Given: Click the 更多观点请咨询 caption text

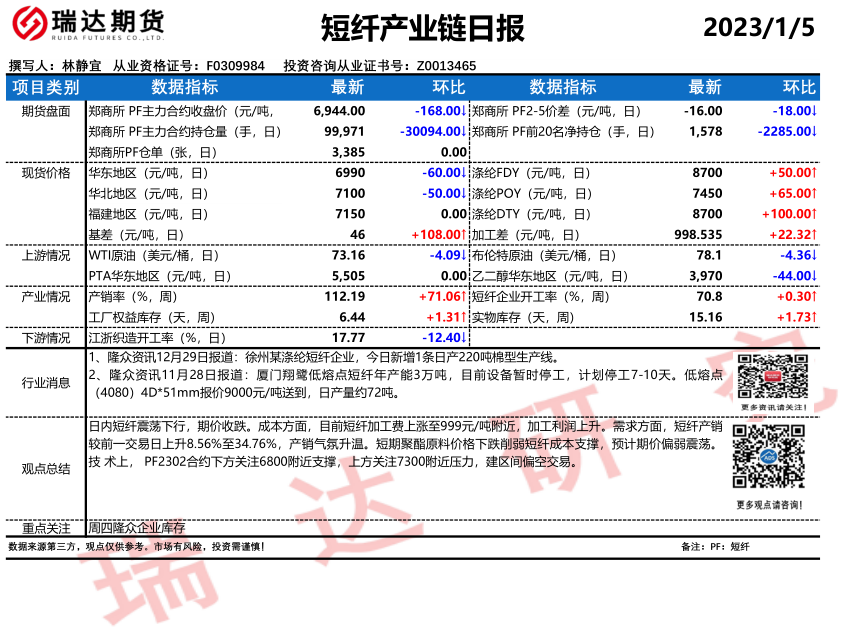Looking at the screenshot, I should [768, 505].
